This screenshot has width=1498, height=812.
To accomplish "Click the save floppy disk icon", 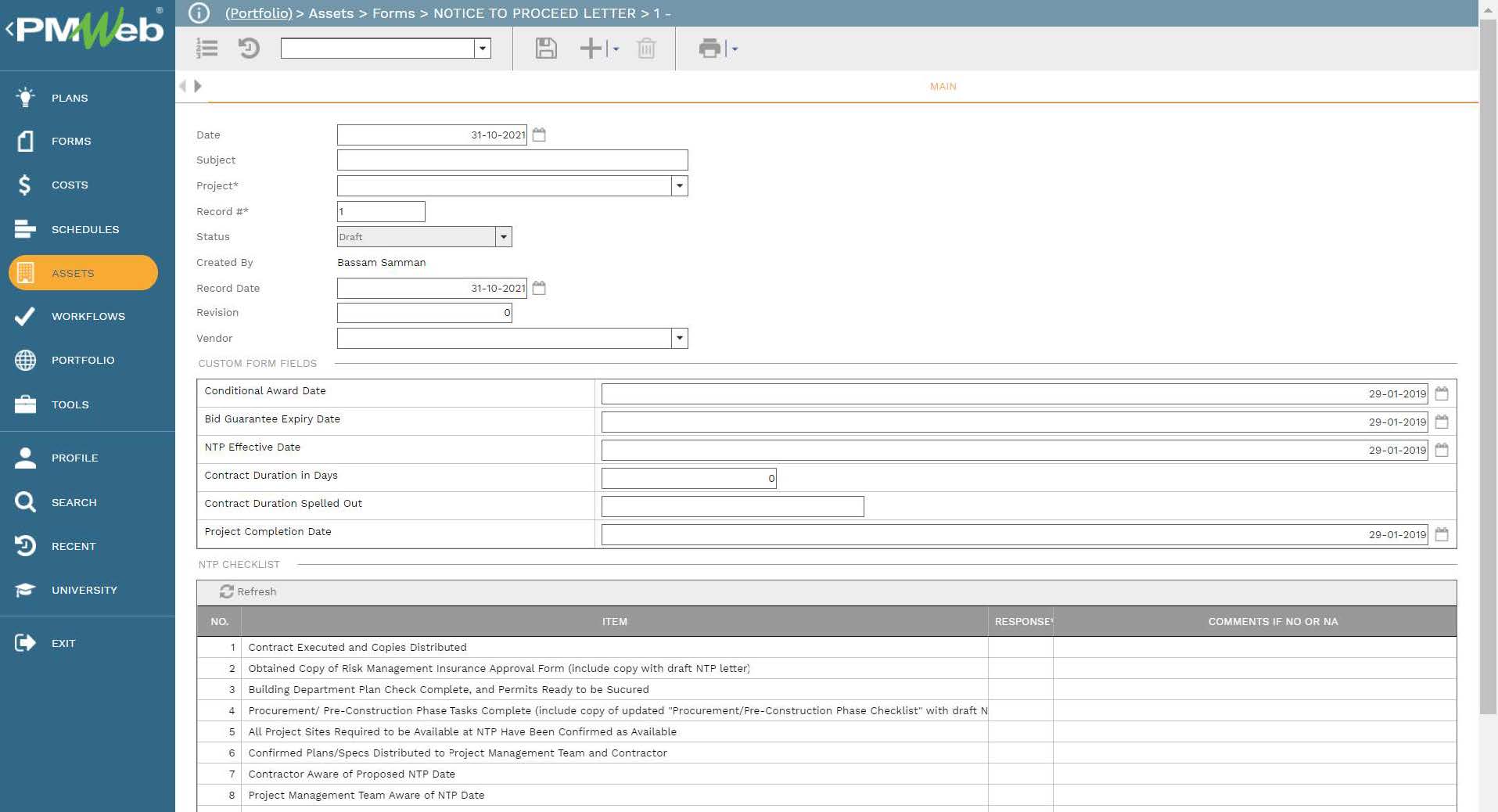I will 546,49.
